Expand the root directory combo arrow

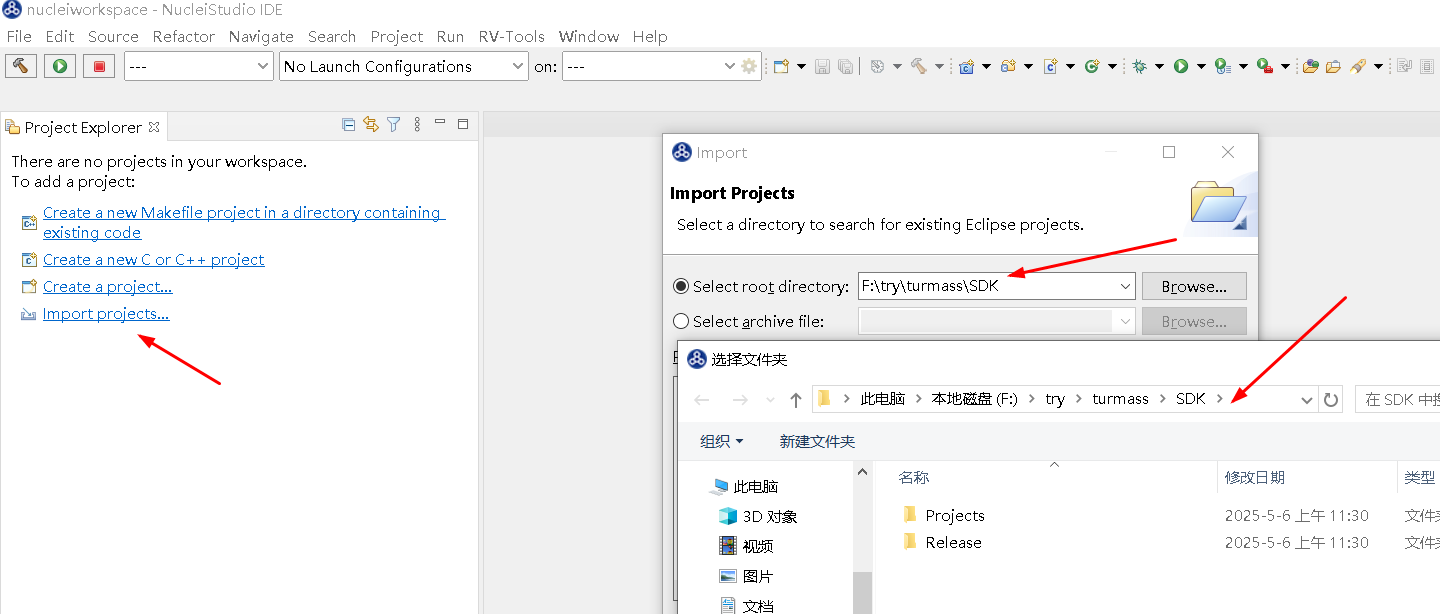(1126, 287)
